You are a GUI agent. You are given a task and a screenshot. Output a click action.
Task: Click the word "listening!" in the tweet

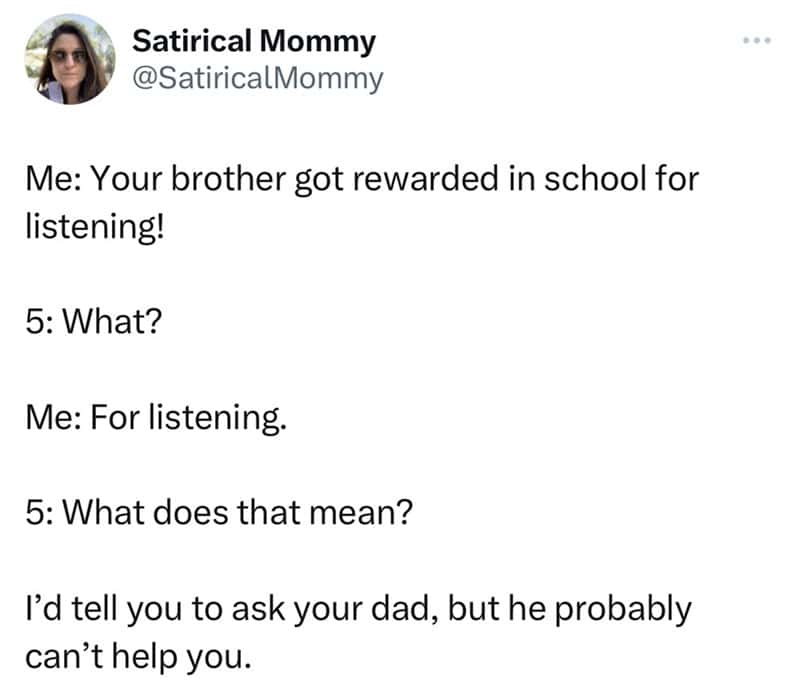[90, 226]
